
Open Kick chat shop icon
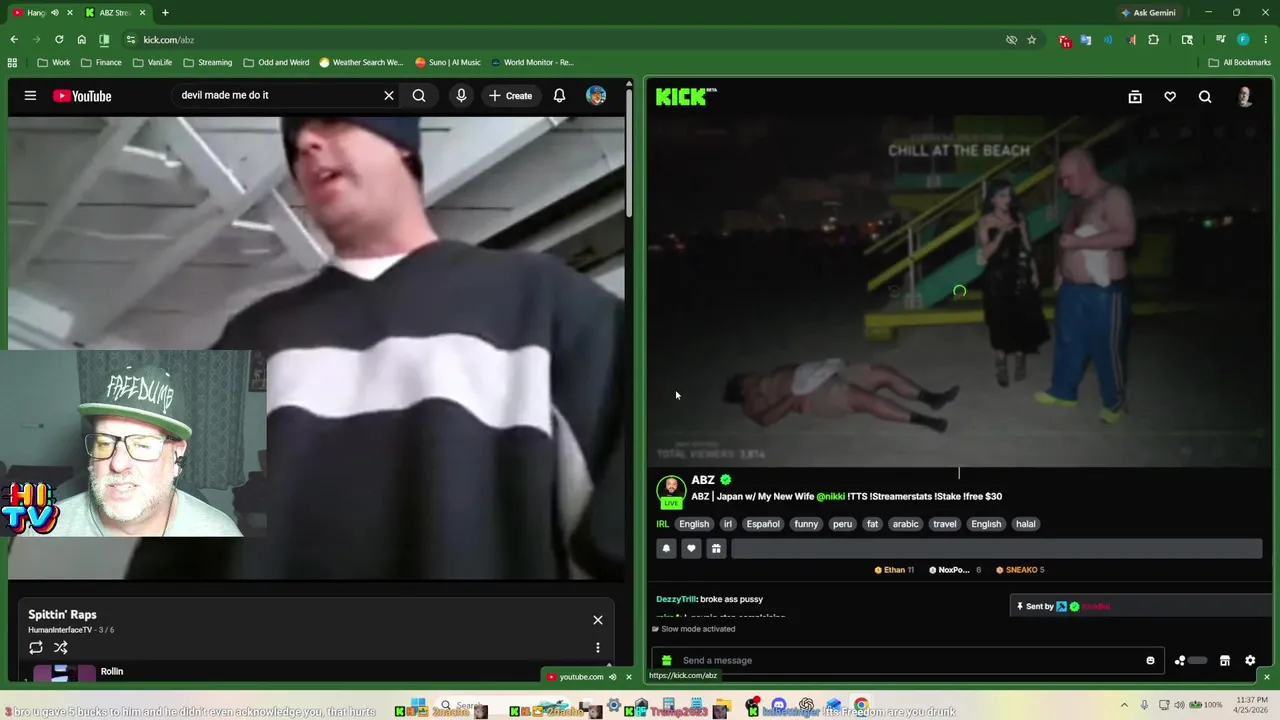point(1224,660)
